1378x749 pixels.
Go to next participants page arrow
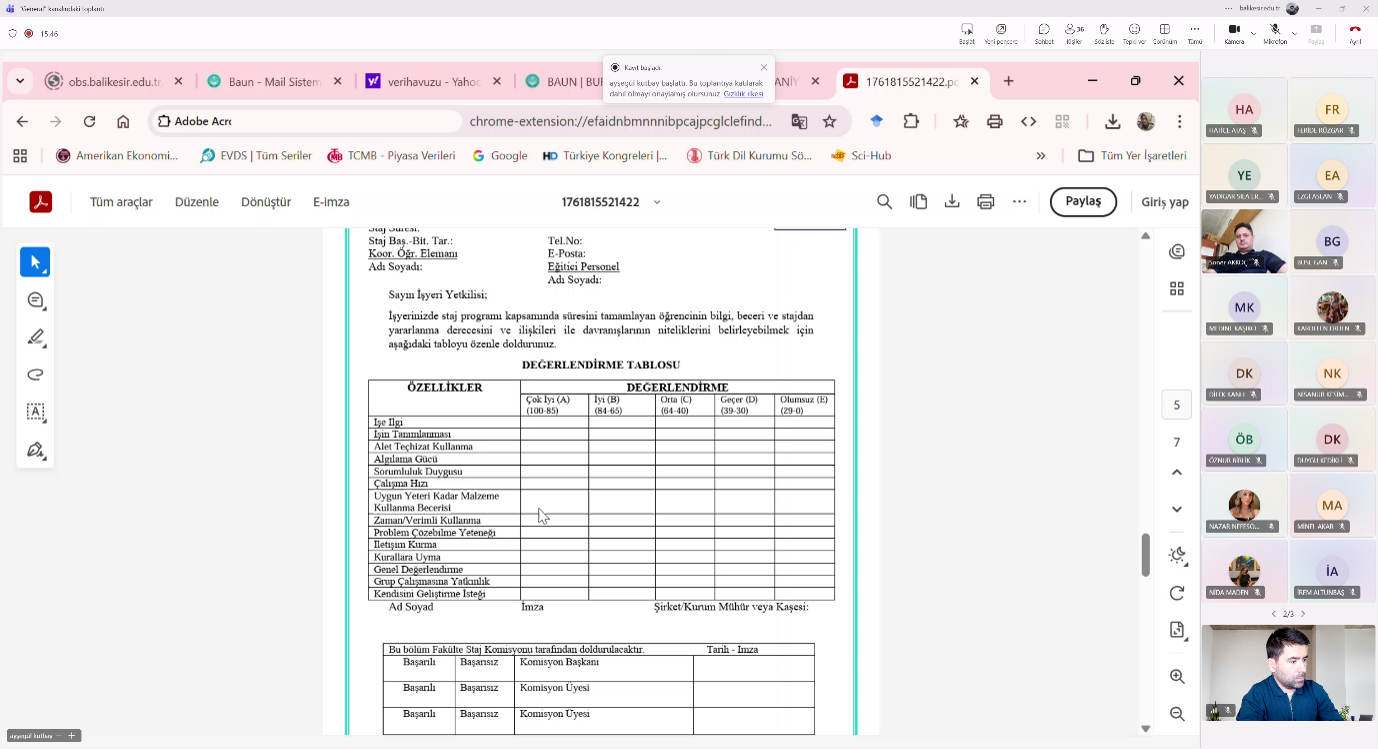click(1303, 614)
